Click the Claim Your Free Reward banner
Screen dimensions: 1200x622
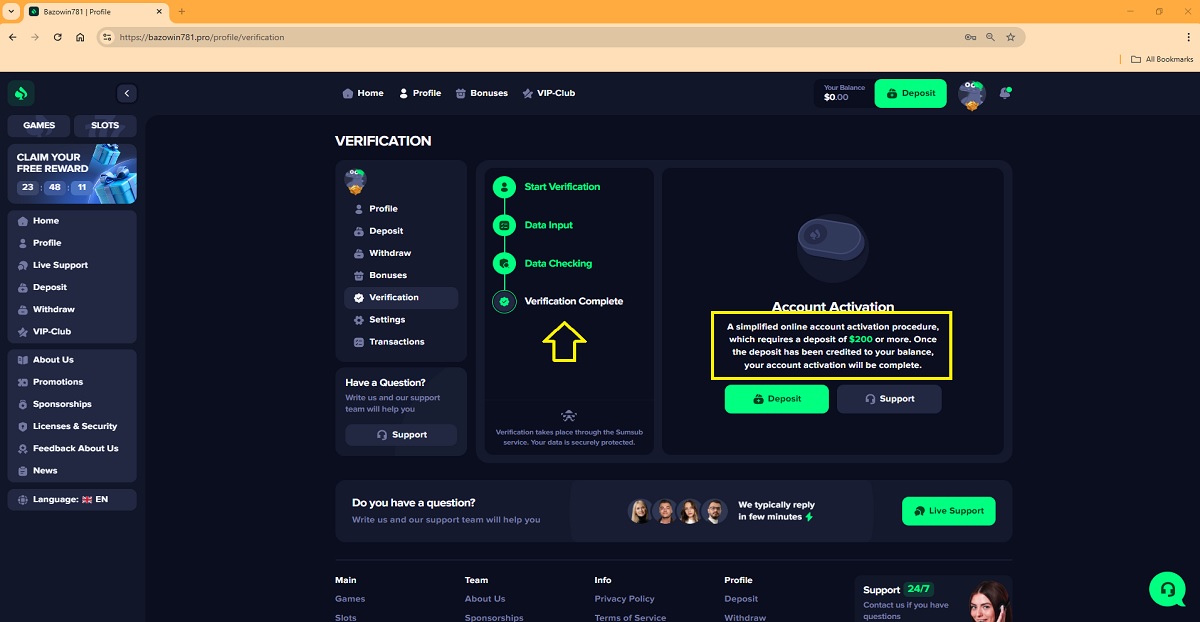click(x=72, y=173)
